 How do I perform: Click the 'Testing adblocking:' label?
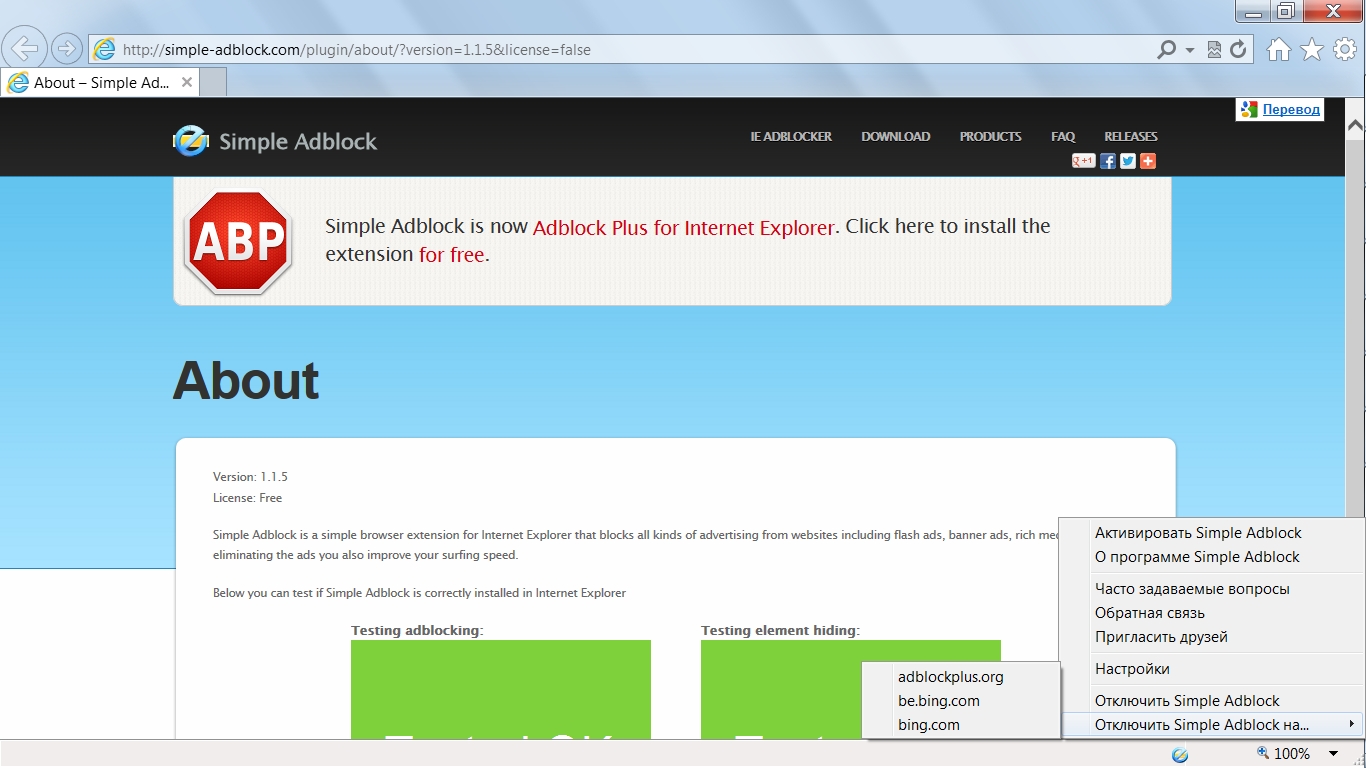pos(417,630)
